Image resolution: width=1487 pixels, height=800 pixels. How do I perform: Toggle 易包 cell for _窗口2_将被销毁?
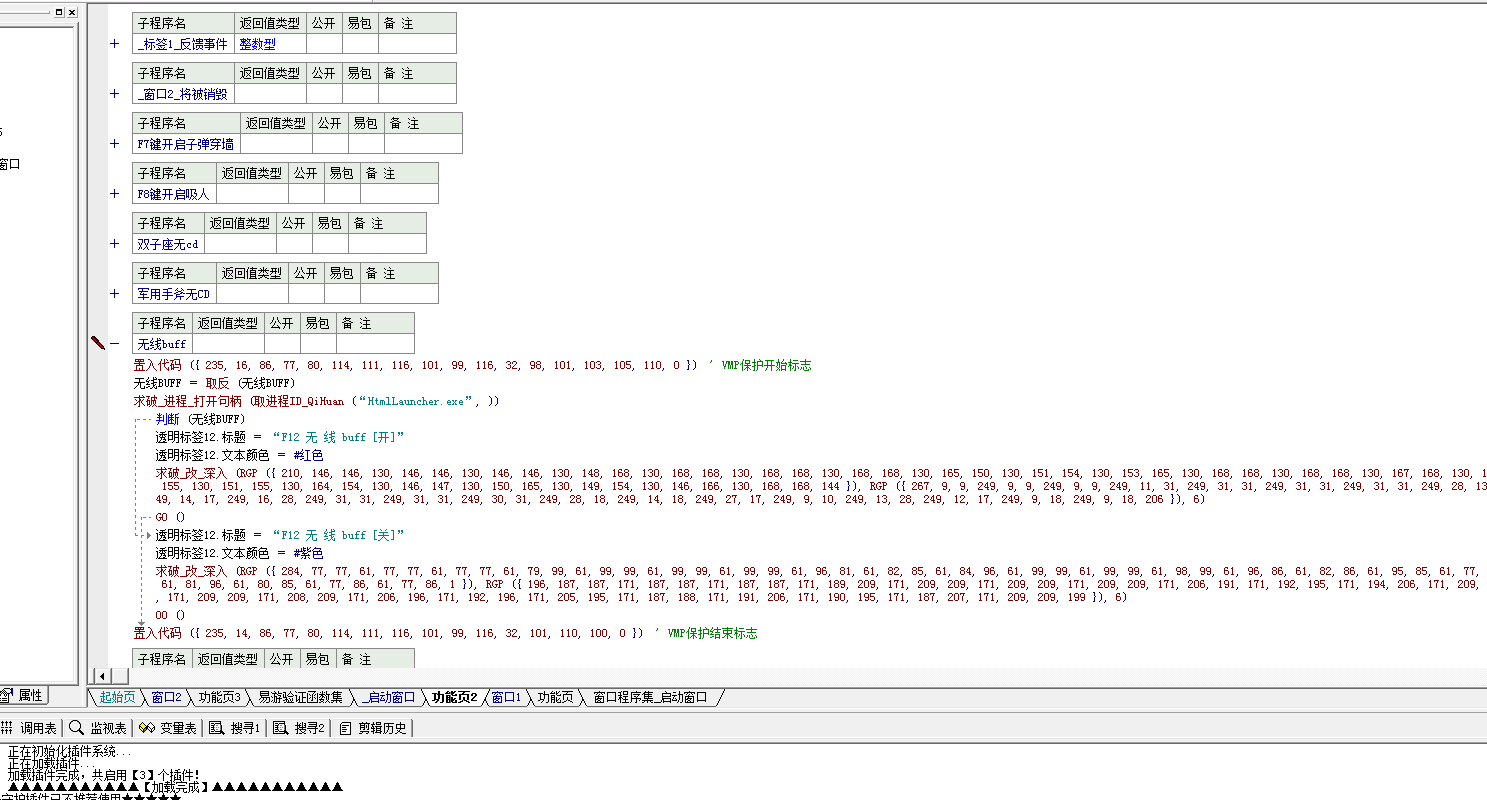point(360,94)
